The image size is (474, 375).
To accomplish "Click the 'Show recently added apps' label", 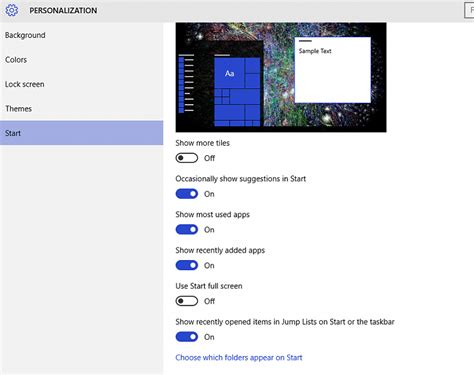I will [220, 250].
